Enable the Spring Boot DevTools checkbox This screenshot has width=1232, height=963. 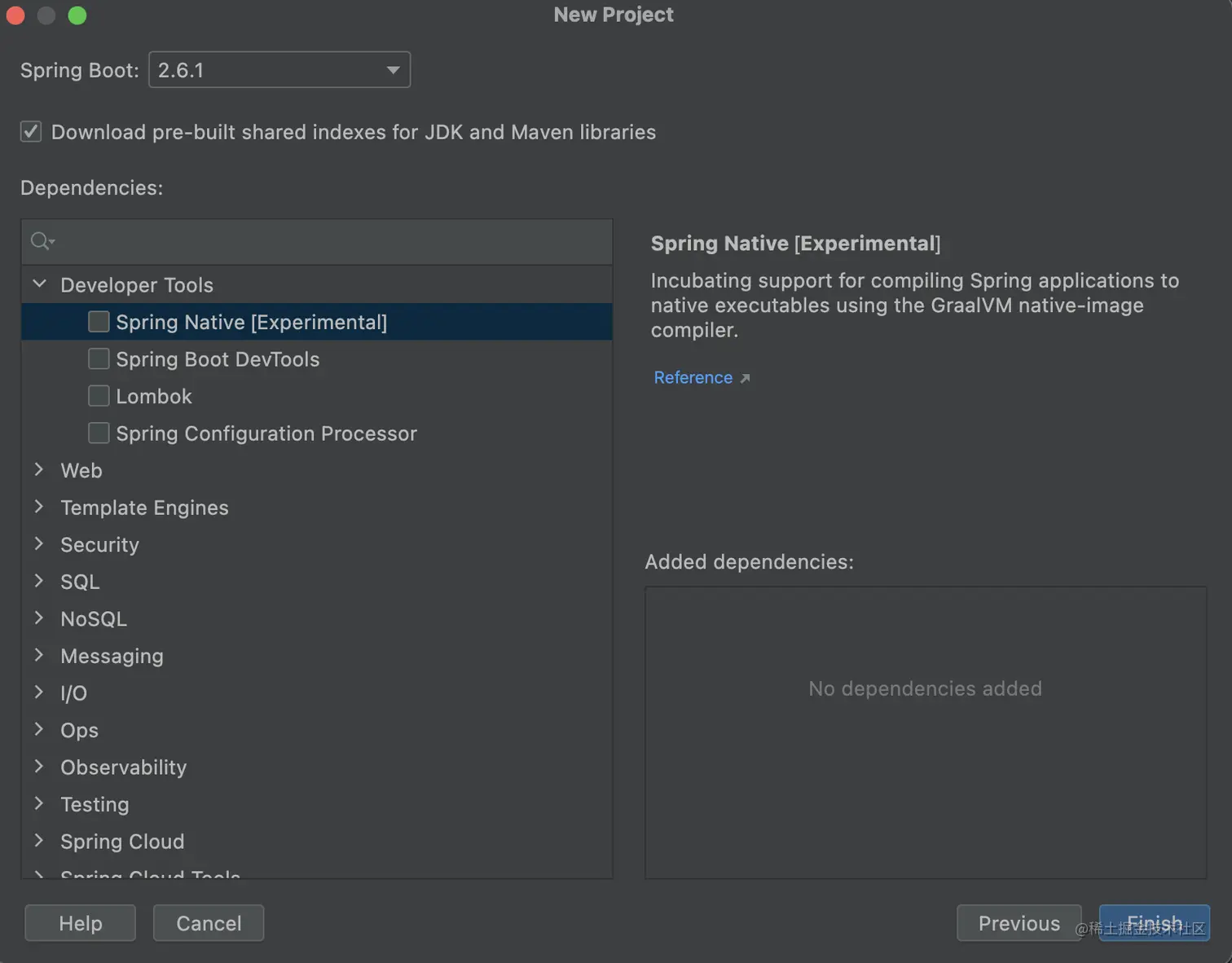[x=99, y=359]
